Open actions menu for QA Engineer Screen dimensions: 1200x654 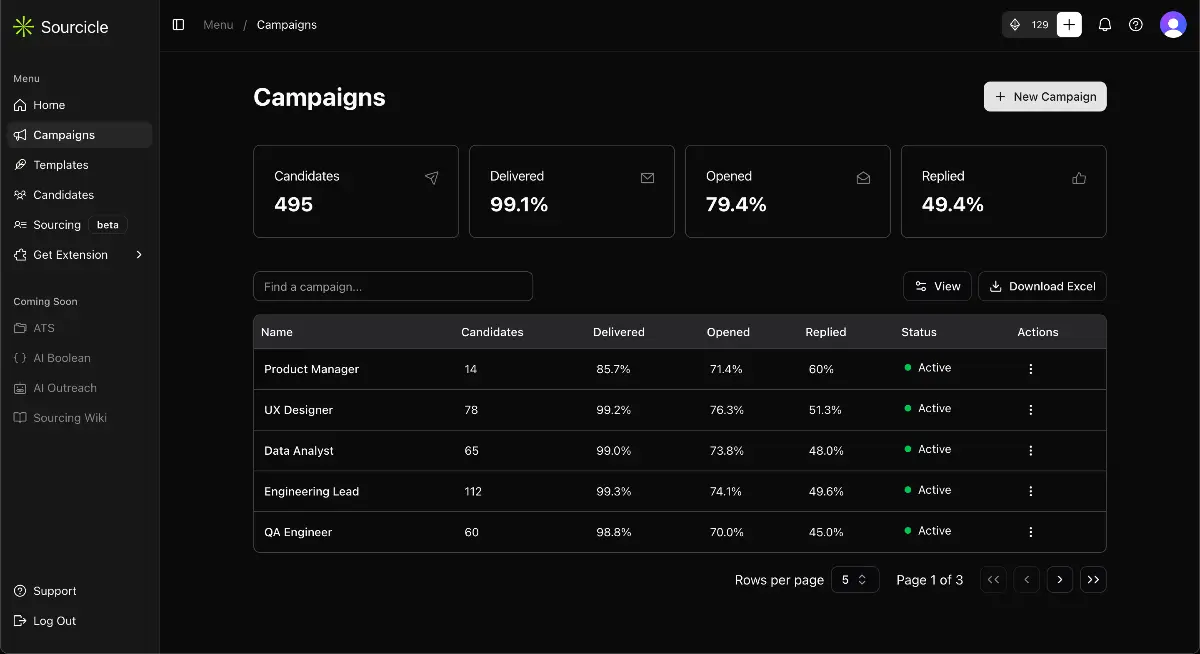pyautogui.click(x=1030, y=532)
